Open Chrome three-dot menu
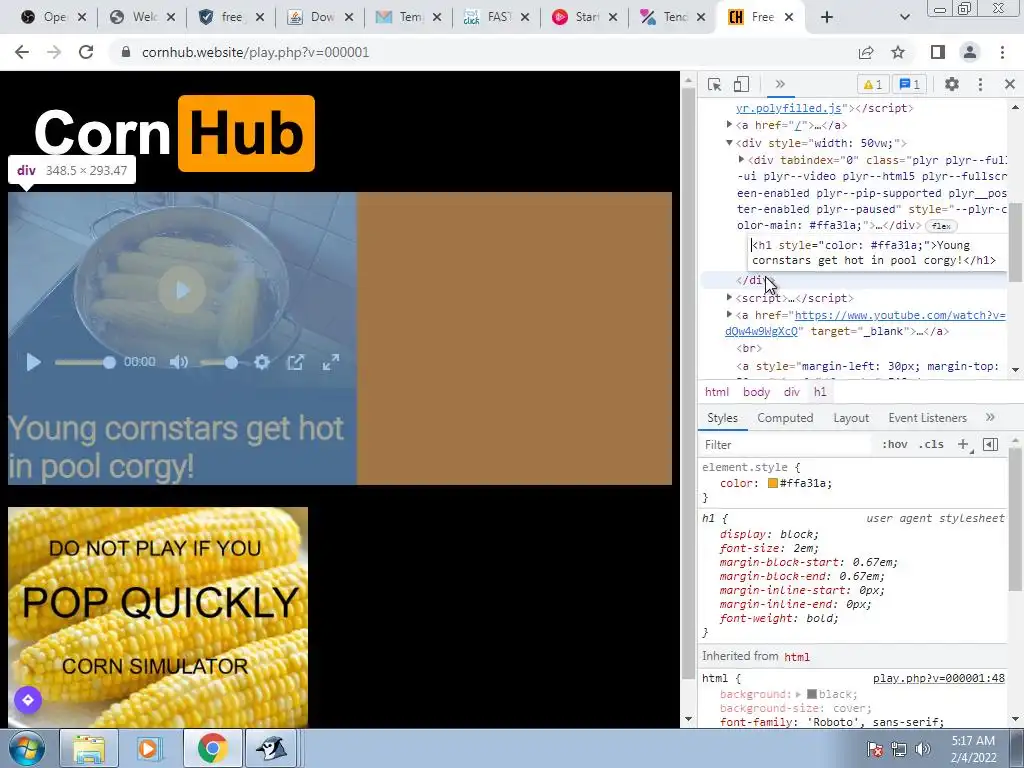 (1002, 52)
